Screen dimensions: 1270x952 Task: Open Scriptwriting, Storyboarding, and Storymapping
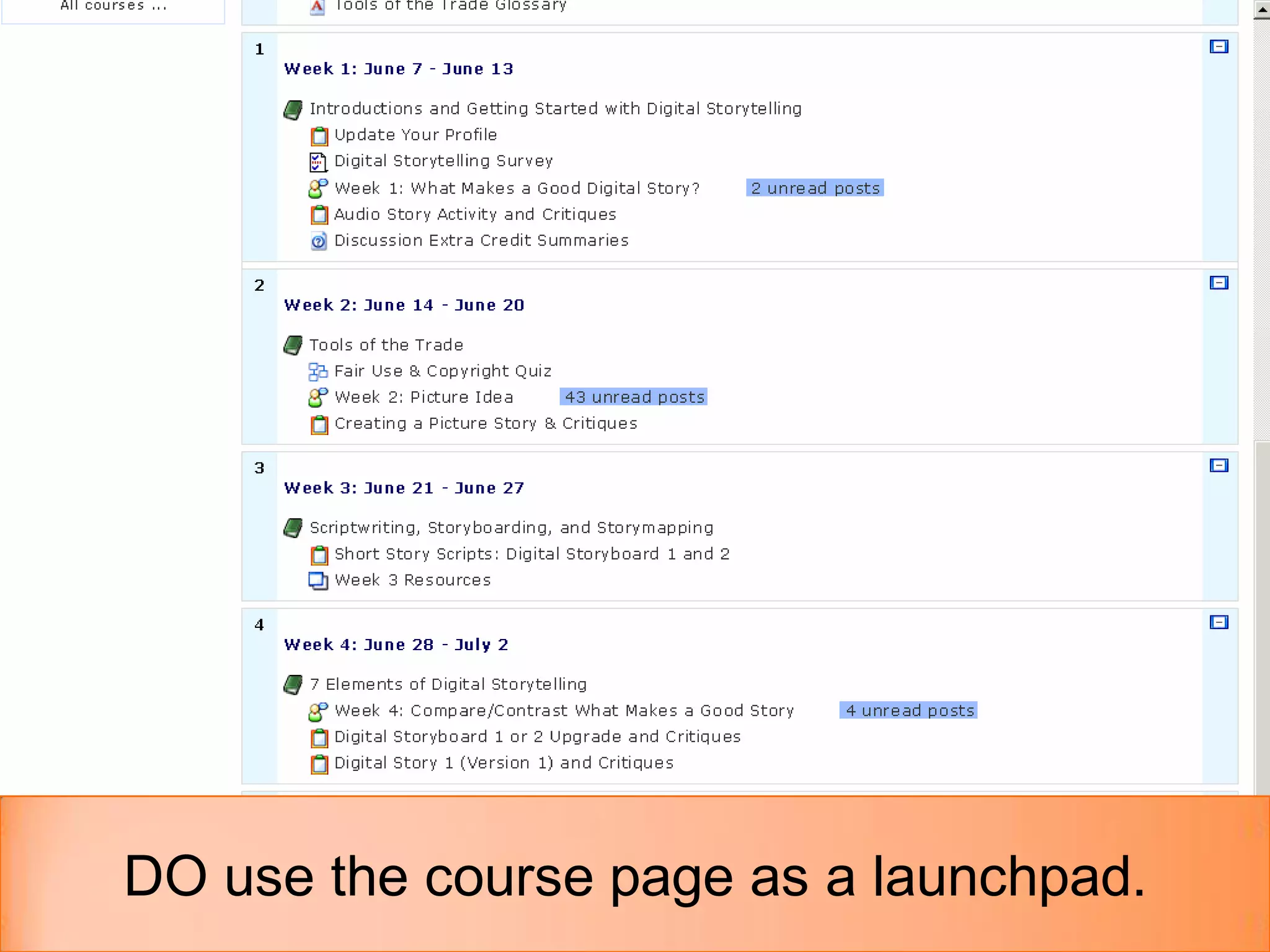click(512, 528)
